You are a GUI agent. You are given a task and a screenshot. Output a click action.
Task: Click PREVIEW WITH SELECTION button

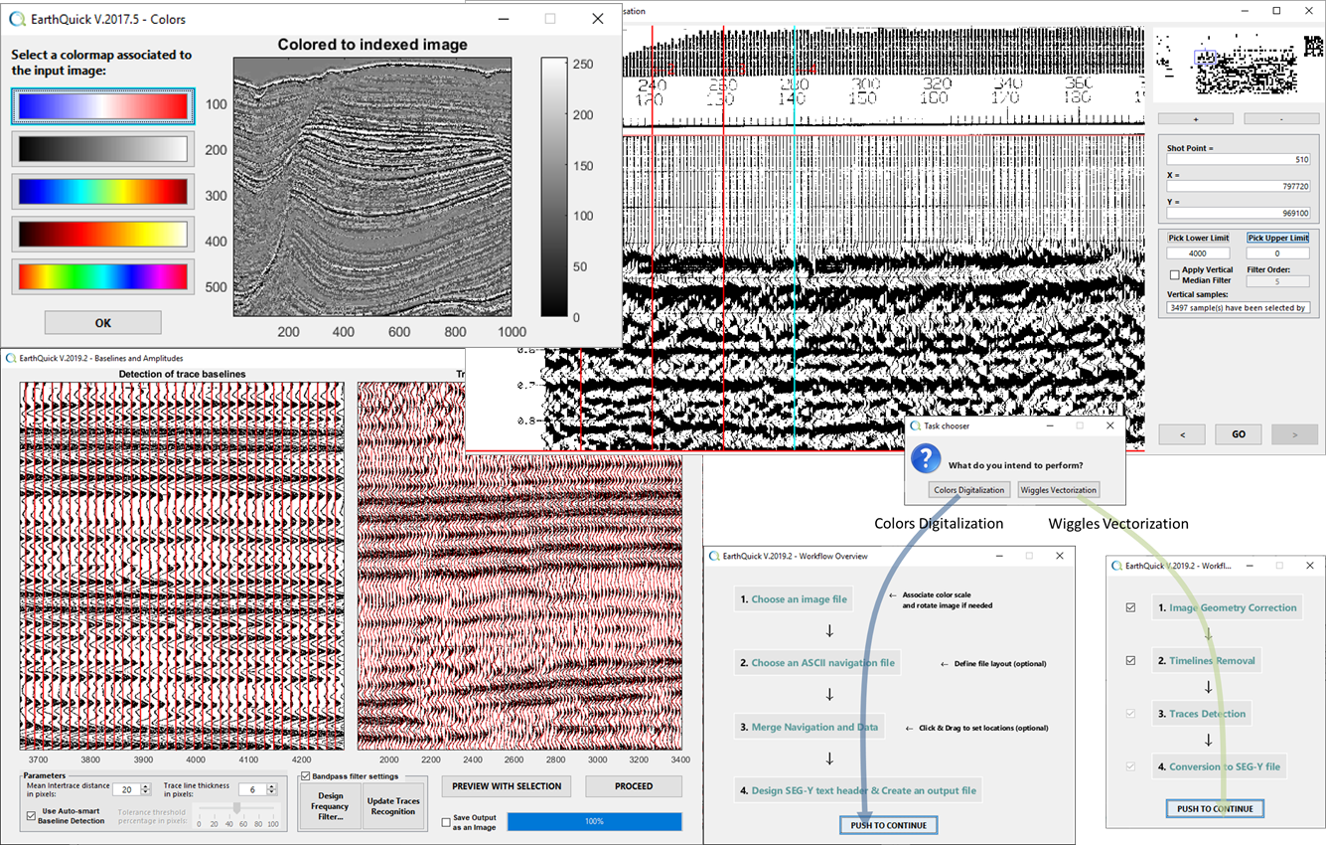506,786
